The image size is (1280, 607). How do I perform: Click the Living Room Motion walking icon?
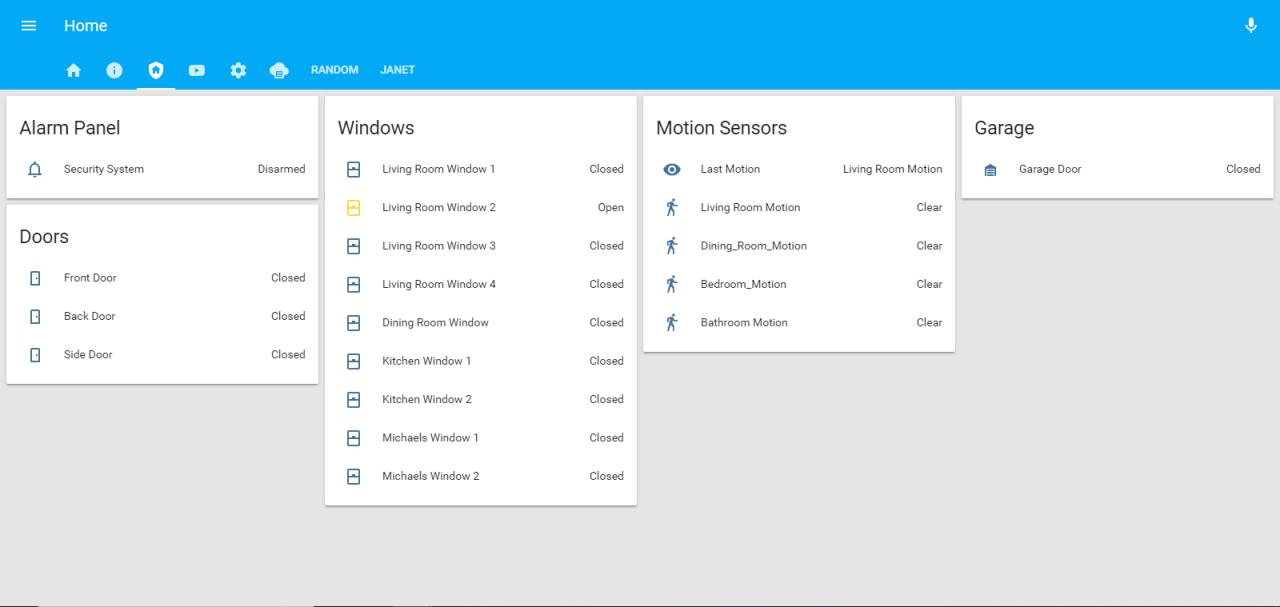tap(672, 208)
